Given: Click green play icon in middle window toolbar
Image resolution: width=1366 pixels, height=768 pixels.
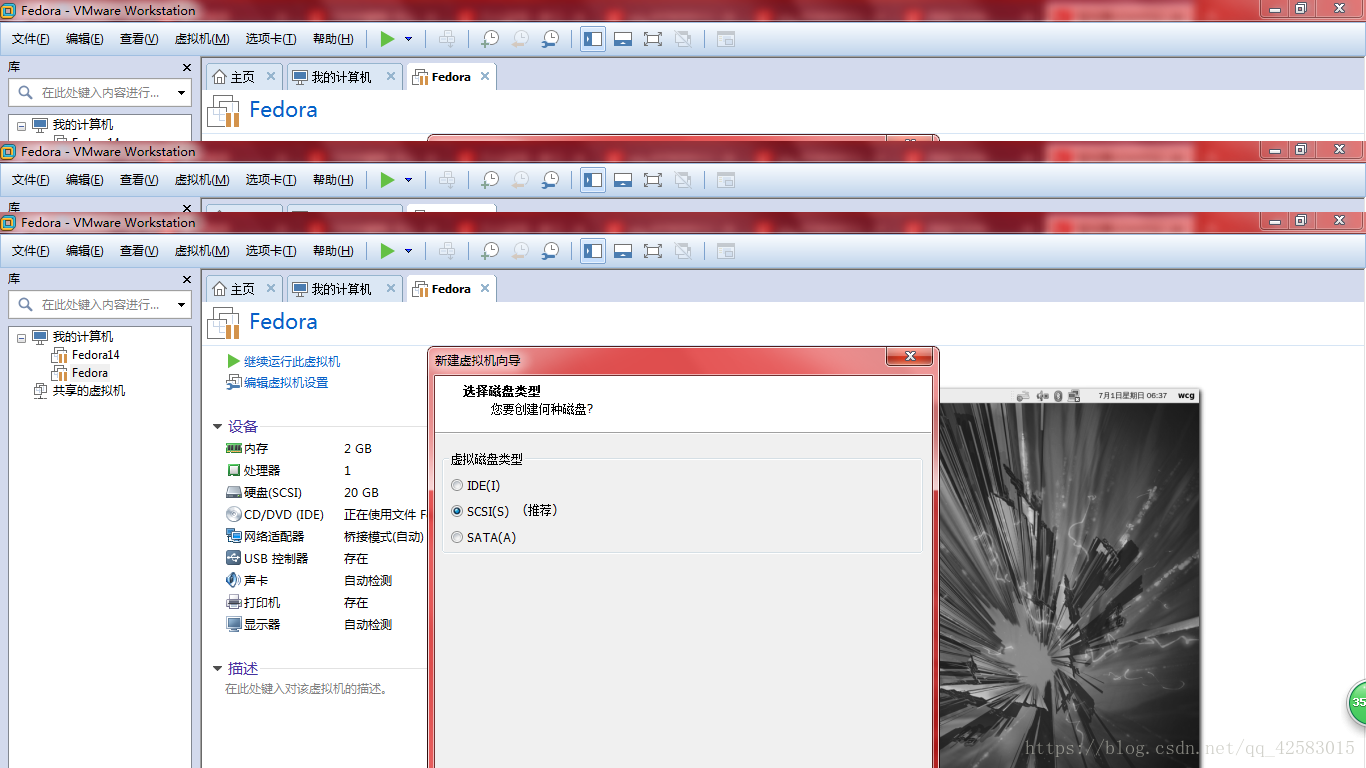Looking at the screenshot, I should 387,180.
